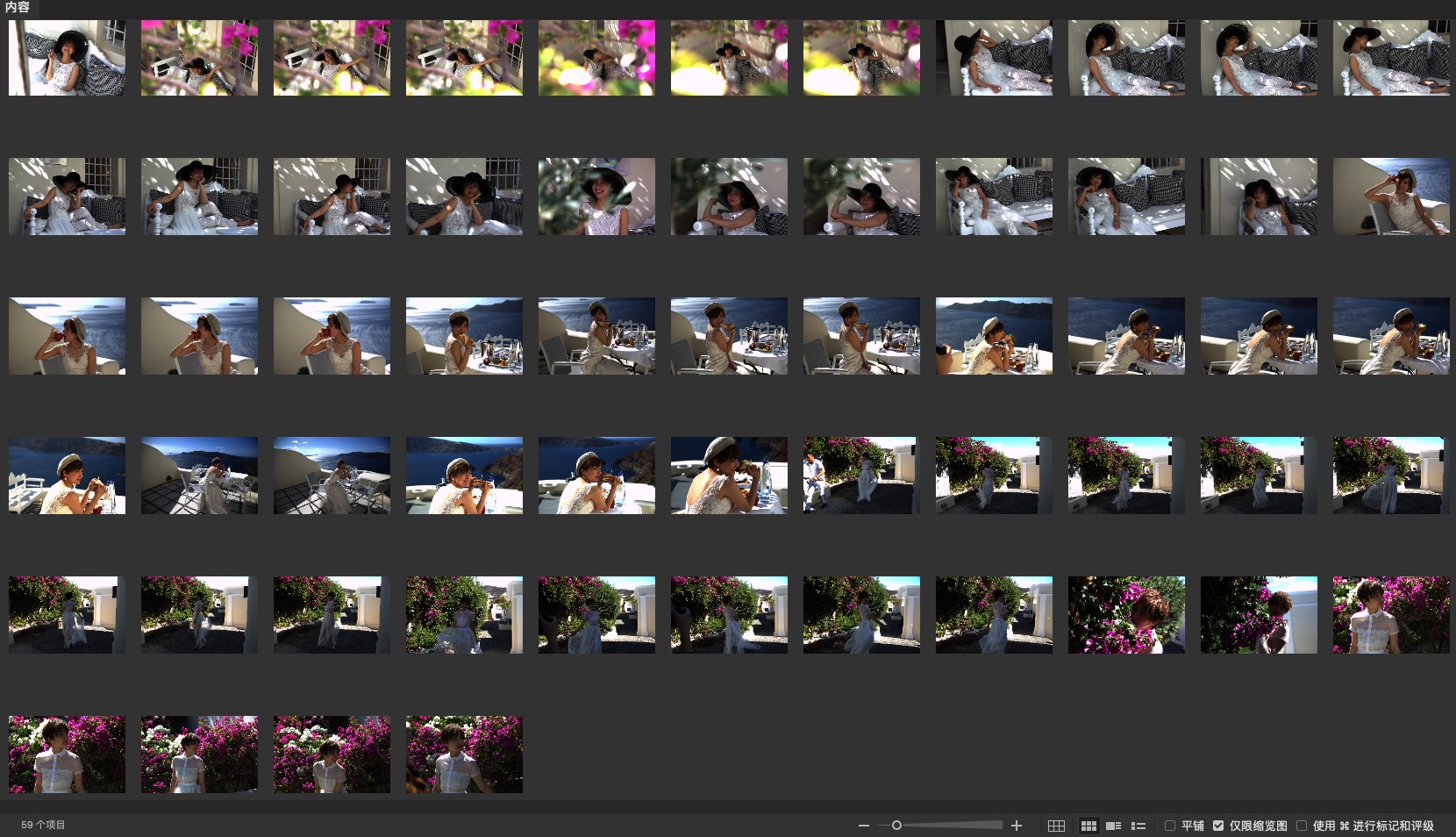Click the plus icon to enlarge thumbnails
This screenshot has width=1456, height=837.
1017,826
